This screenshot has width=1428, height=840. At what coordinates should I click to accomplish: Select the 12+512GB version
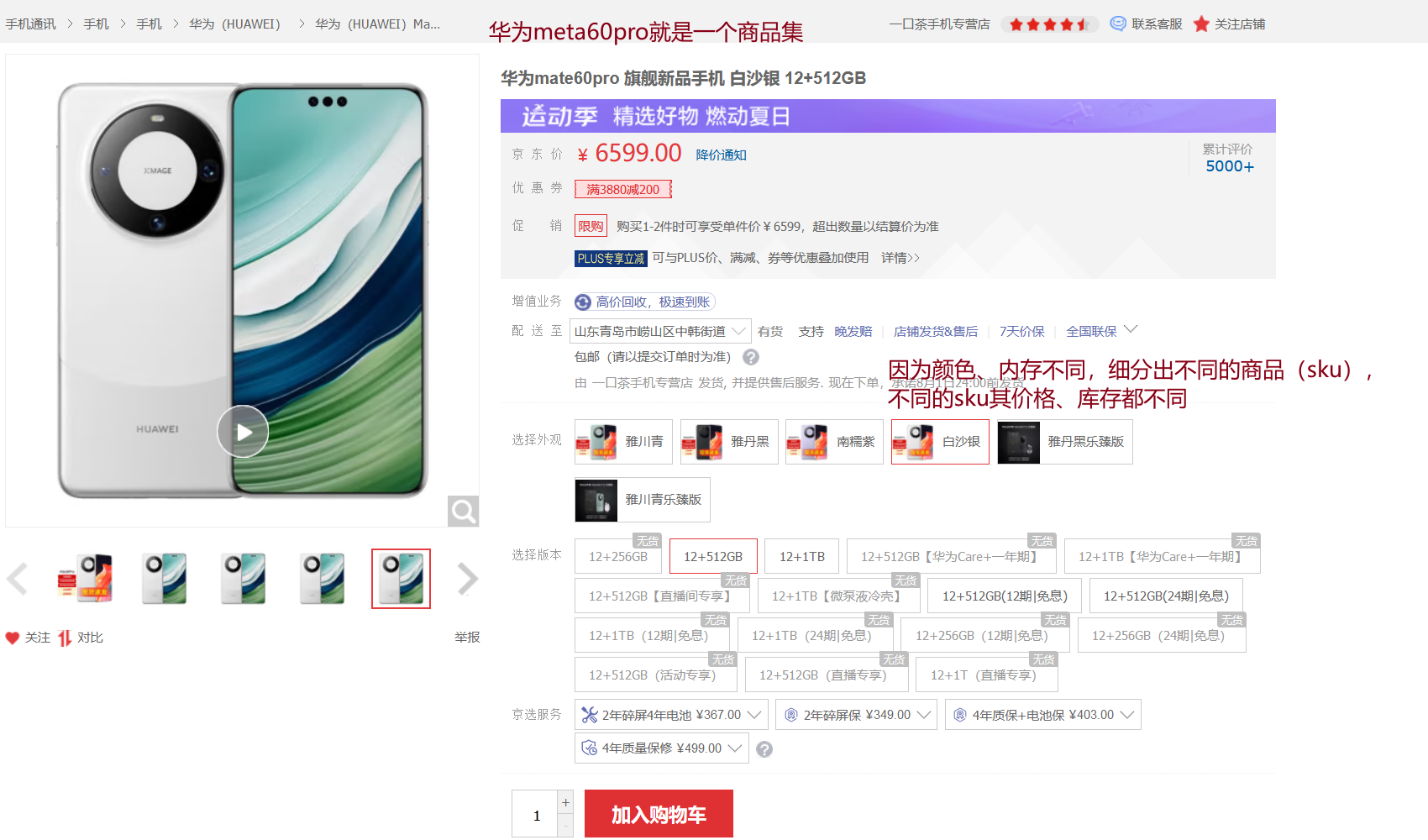[x=713, y=556]
